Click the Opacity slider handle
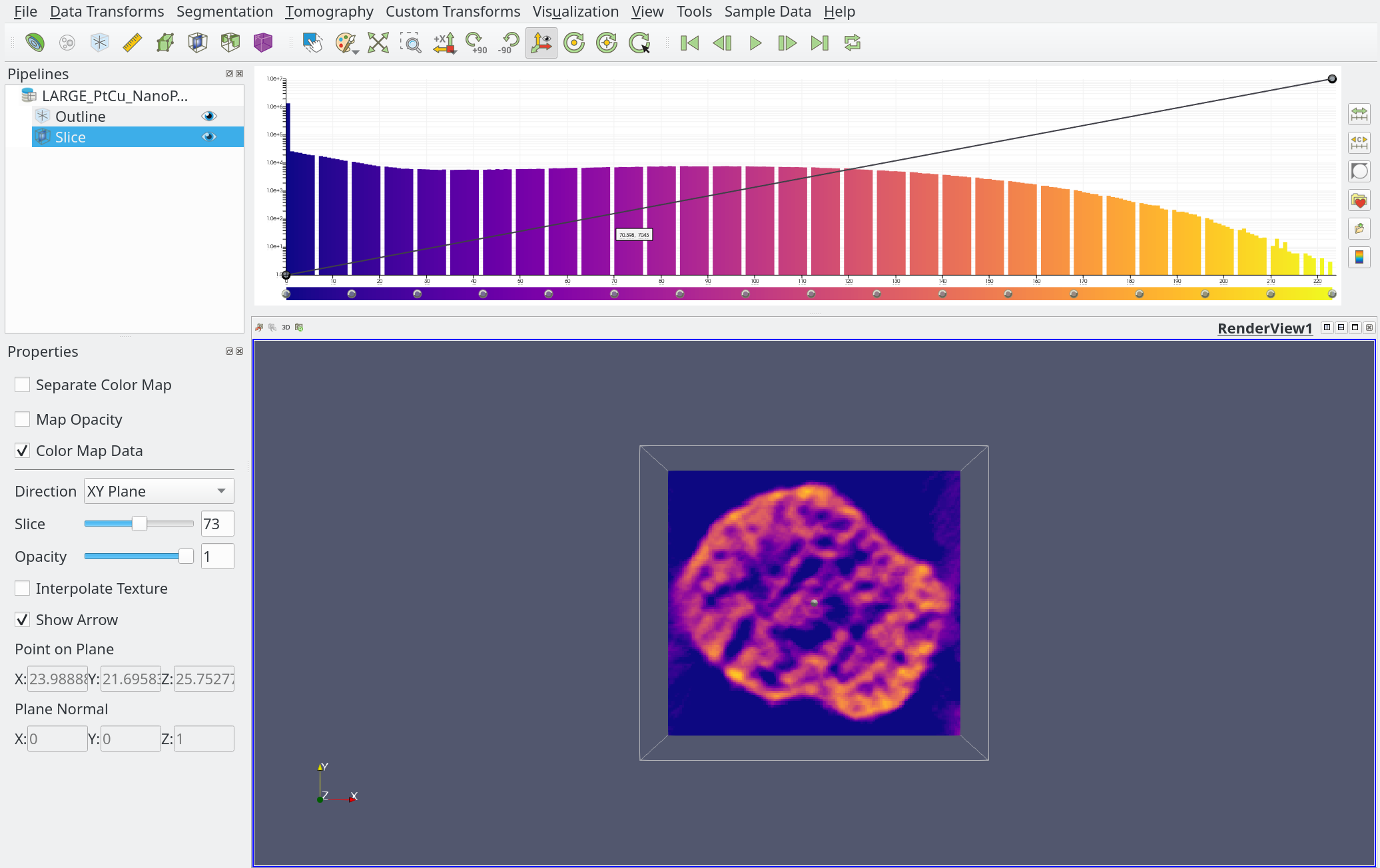1380x868 pixels. [x=186, y=556]
